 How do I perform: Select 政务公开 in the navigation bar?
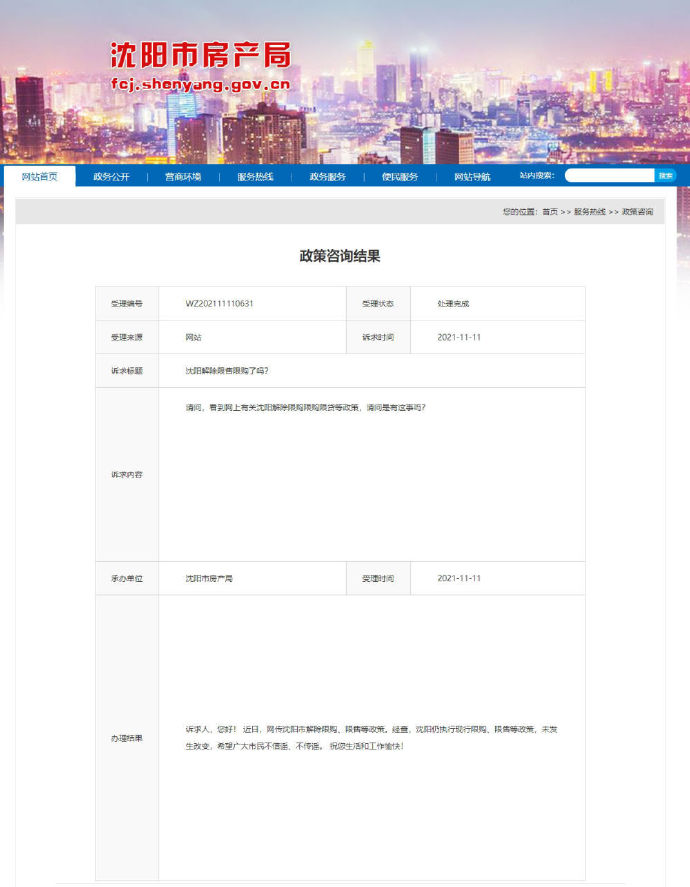[111, 176]
